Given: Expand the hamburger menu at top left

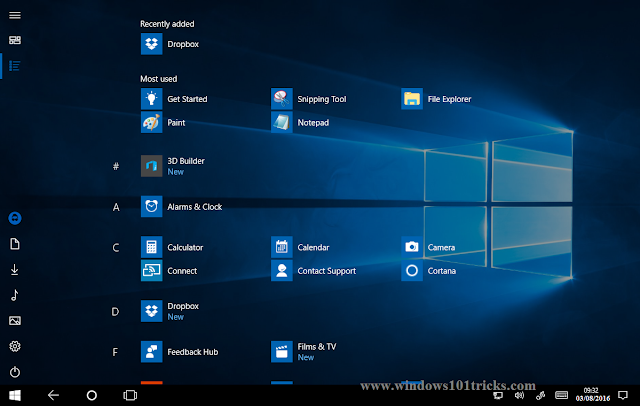Looking at the screenshot, I should 15,15.
